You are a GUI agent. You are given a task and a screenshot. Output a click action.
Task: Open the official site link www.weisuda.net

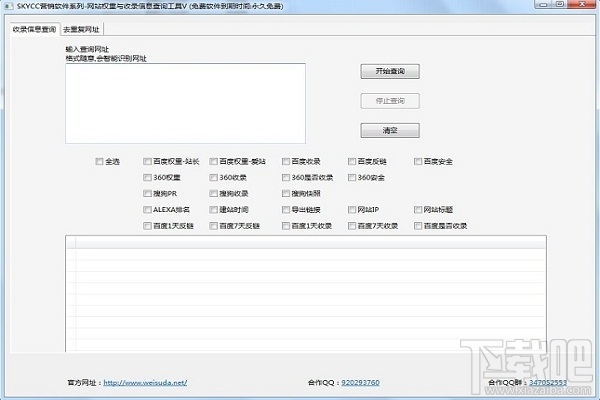coord(145,382)
